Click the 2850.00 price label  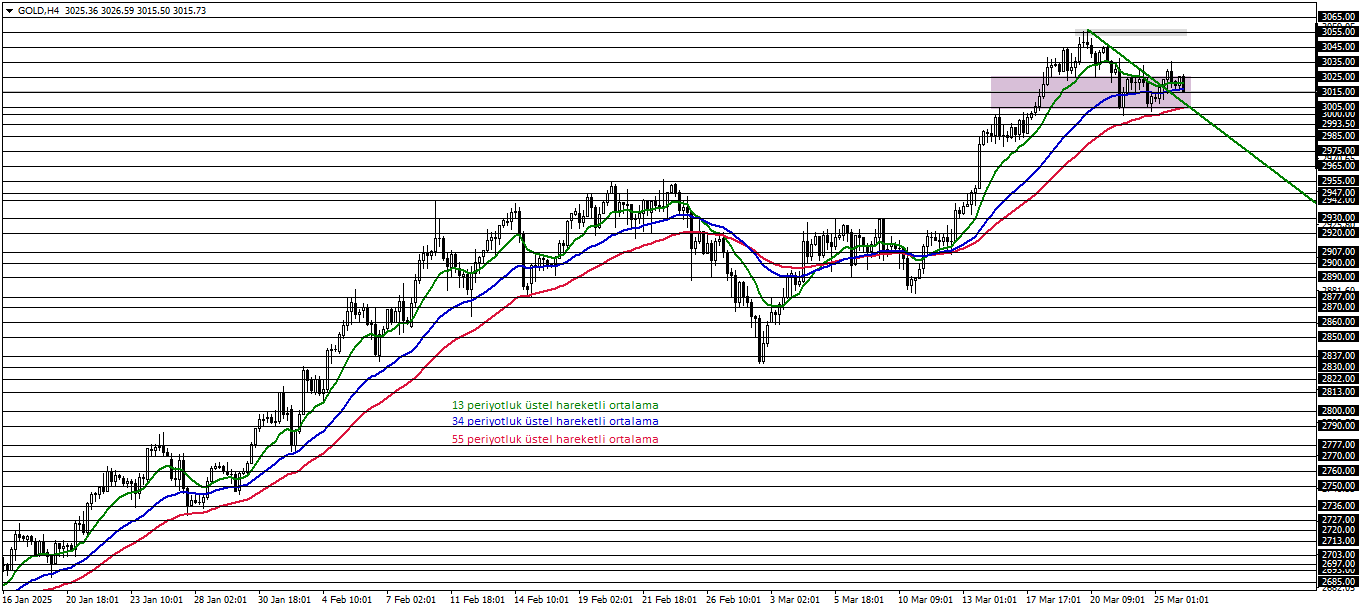[1338, 337]
